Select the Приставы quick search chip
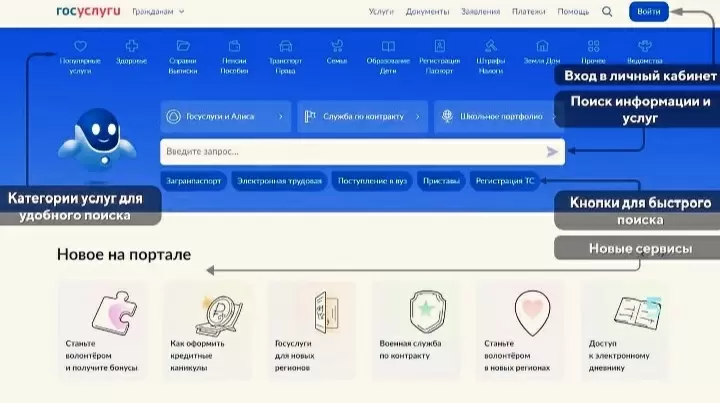Screen dimensions: 720x403 point(441,181)
